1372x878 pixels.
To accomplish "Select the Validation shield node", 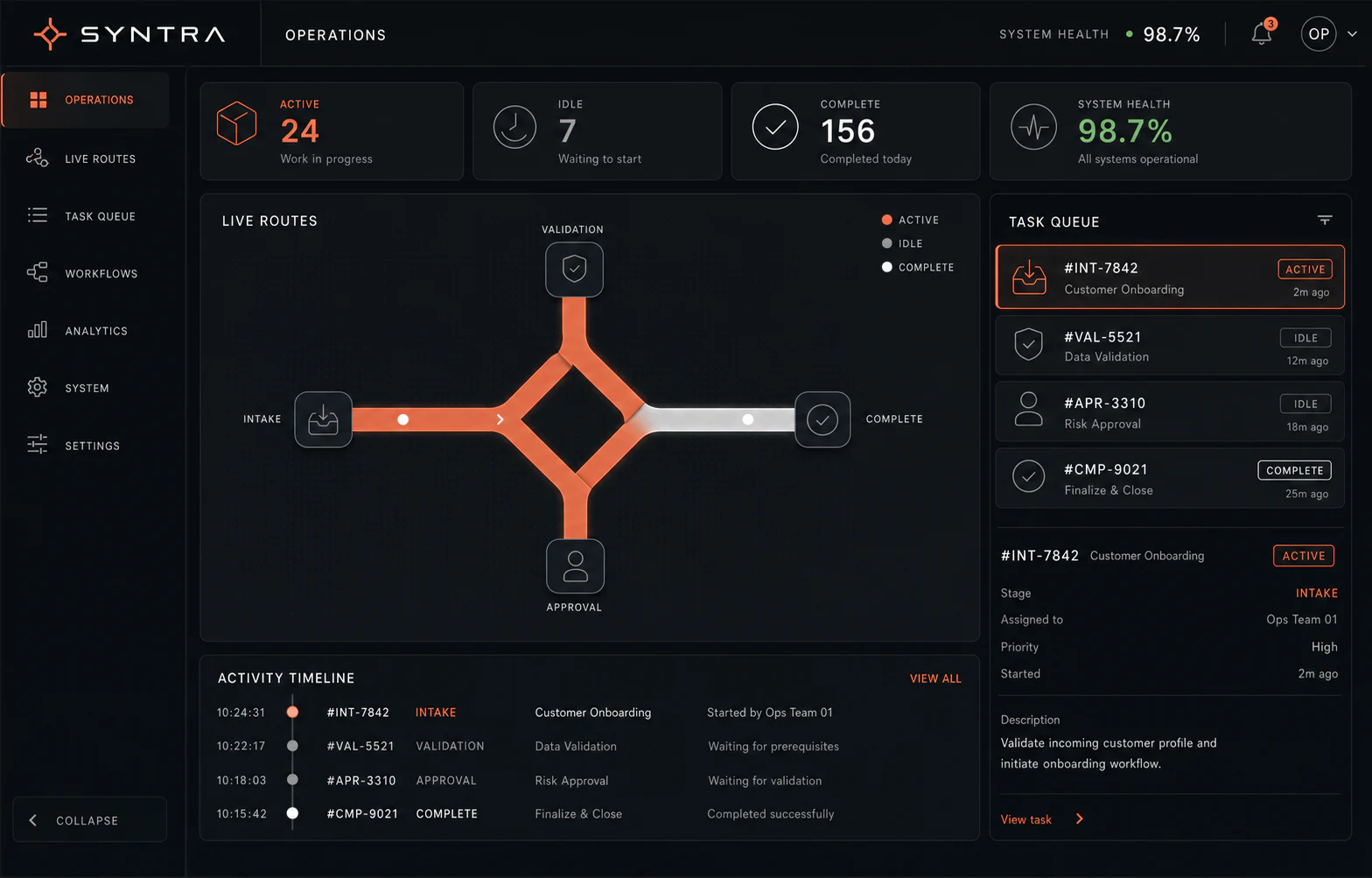I will coord(574,269).
